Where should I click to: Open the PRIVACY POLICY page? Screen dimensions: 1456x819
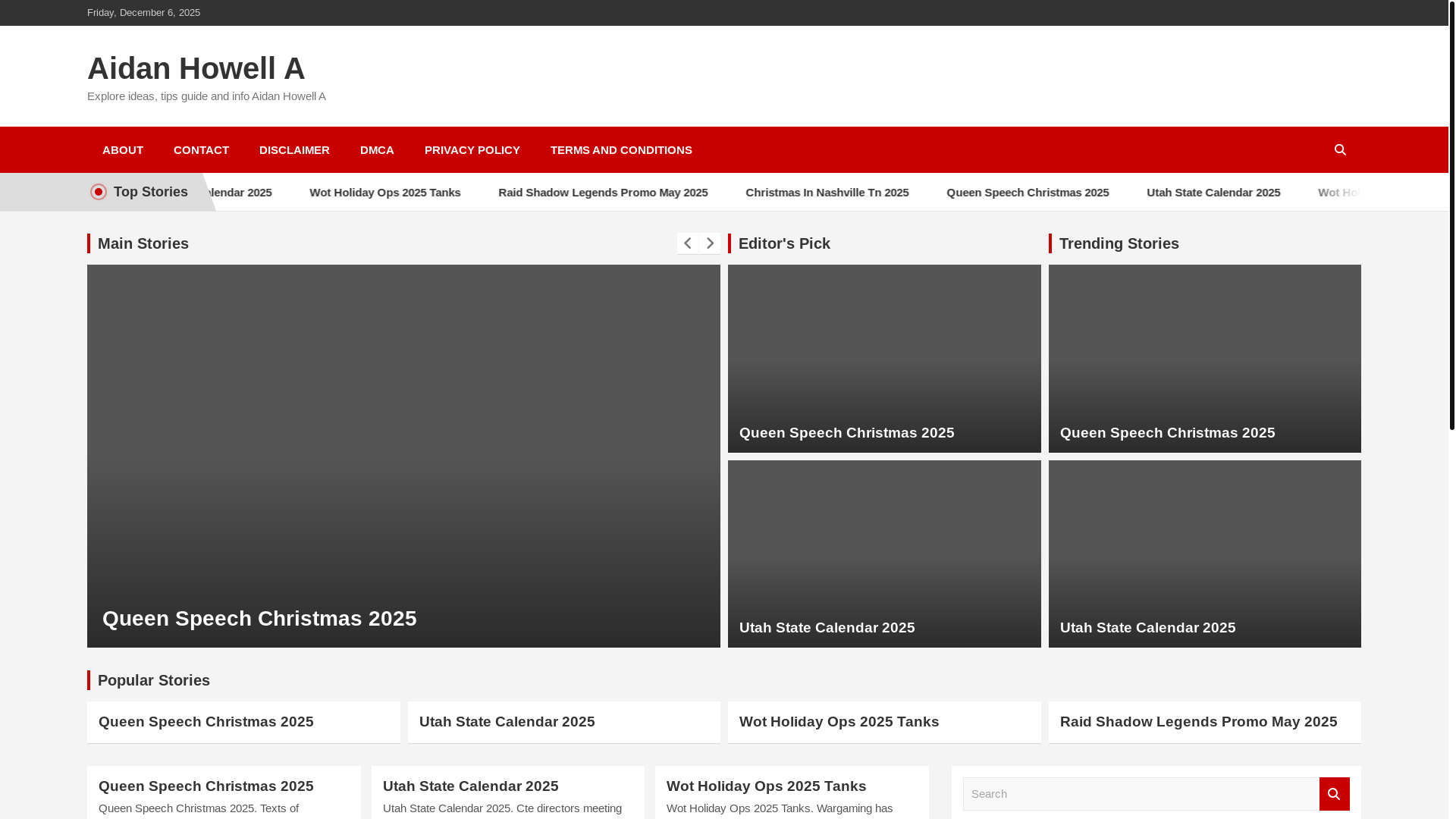472,150
